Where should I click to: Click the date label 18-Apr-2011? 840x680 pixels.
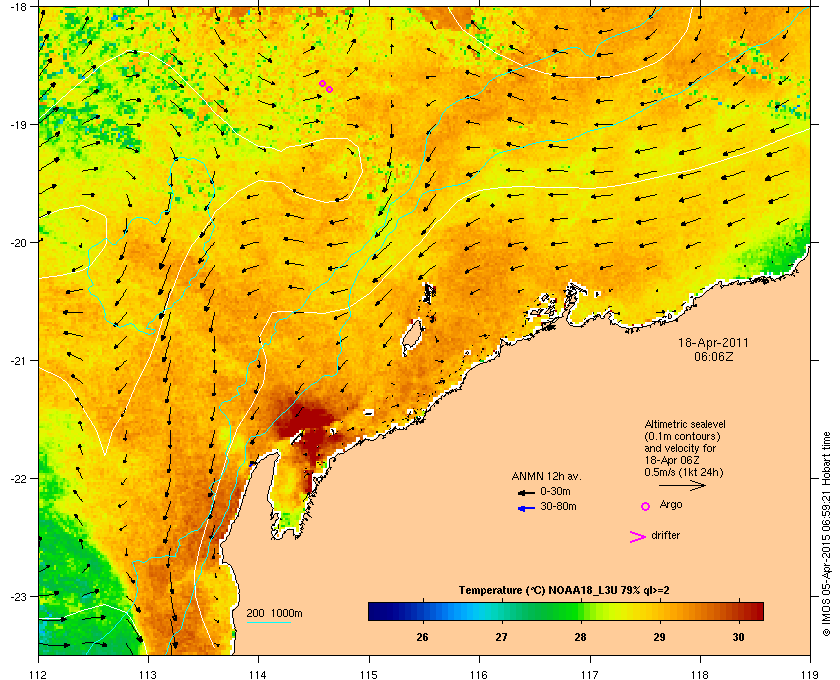713,343
